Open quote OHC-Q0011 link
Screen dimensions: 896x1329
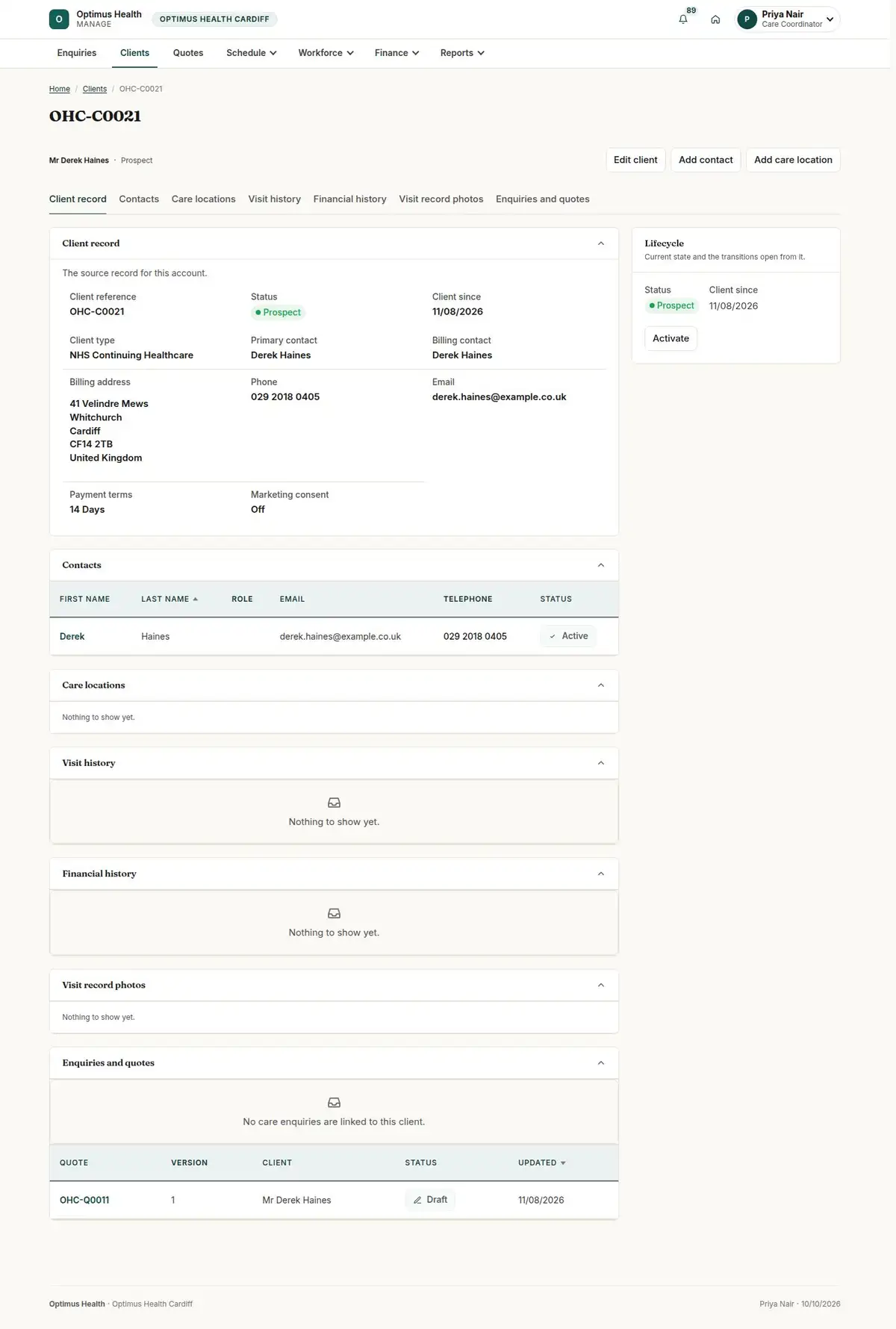(x=84, y=1200)
